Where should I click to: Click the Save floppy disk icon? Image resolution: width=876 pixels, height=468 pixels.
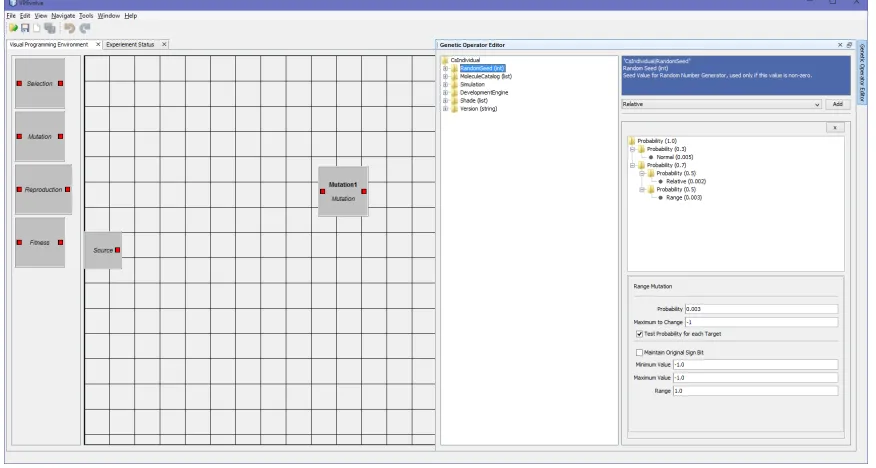(25, 28)
